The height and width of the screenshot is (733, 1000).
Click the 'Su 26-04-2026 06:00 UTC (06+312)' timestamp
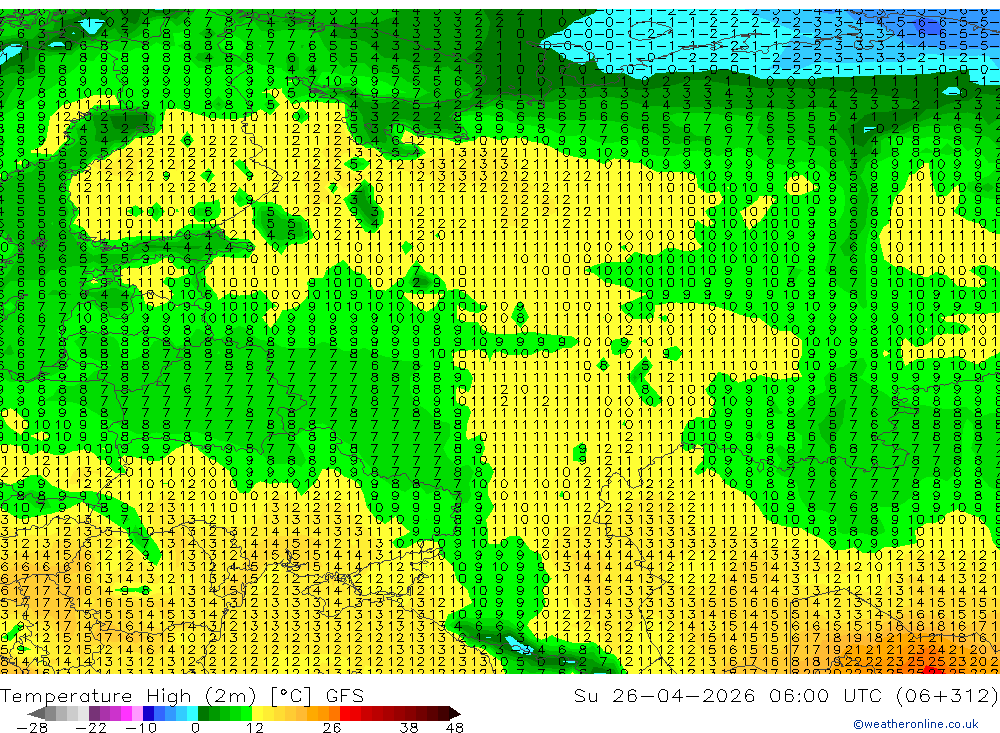(x=786, y=695)
